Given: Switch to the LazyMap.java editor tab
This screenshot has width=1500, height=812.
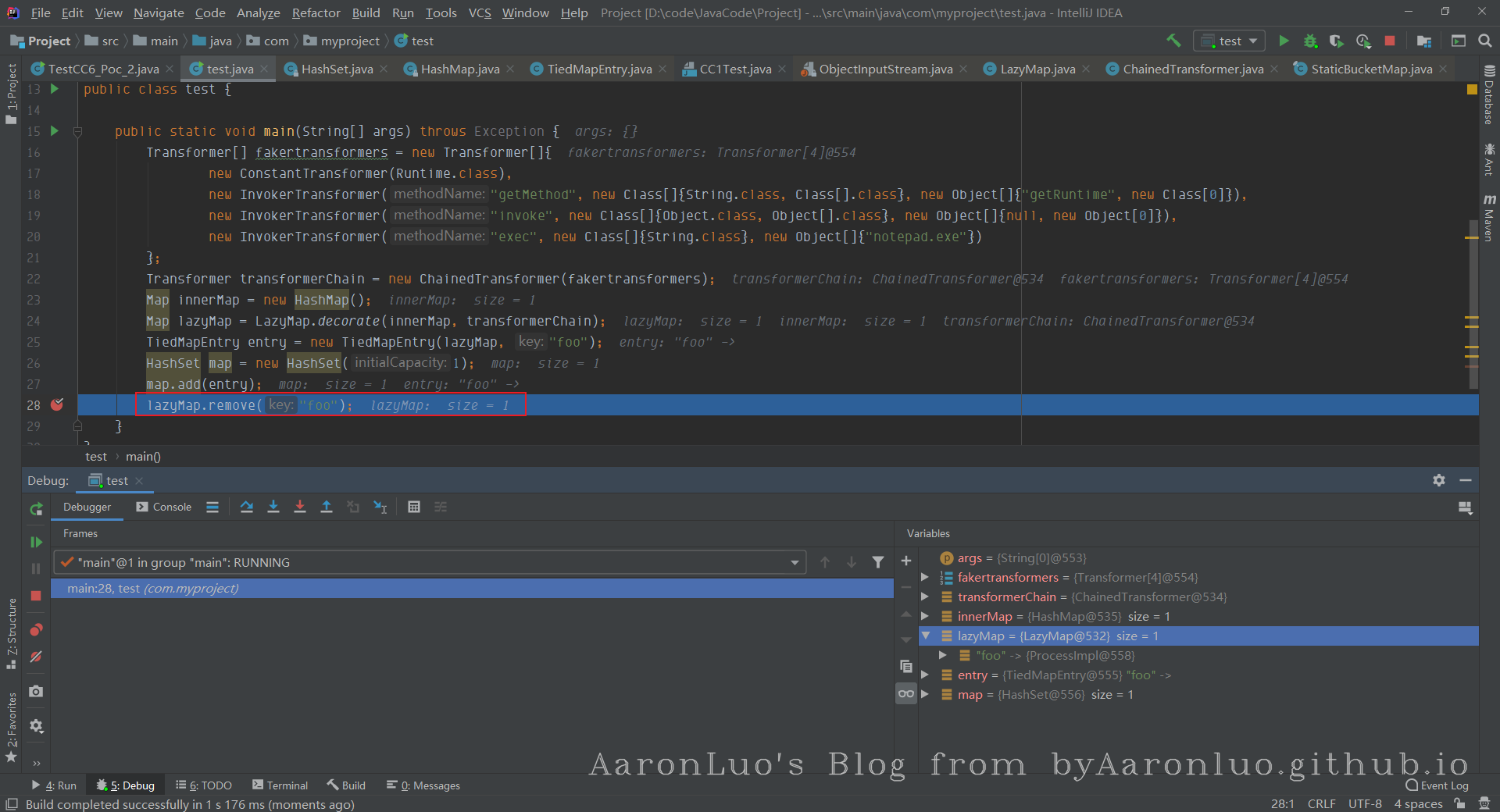Looking at the screenshot, I should point(1037,69).
